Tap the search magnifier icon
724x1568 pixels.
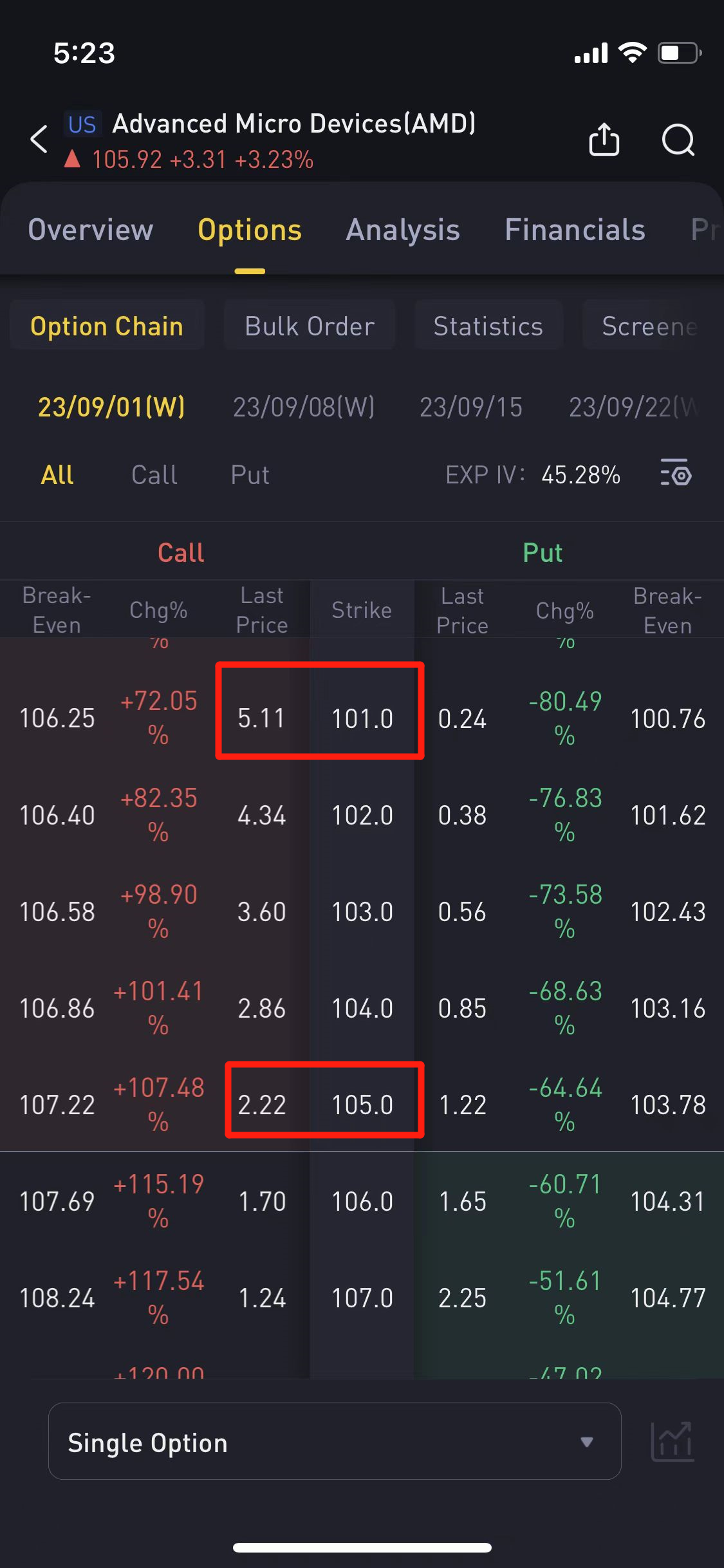(x=678, y=139)
